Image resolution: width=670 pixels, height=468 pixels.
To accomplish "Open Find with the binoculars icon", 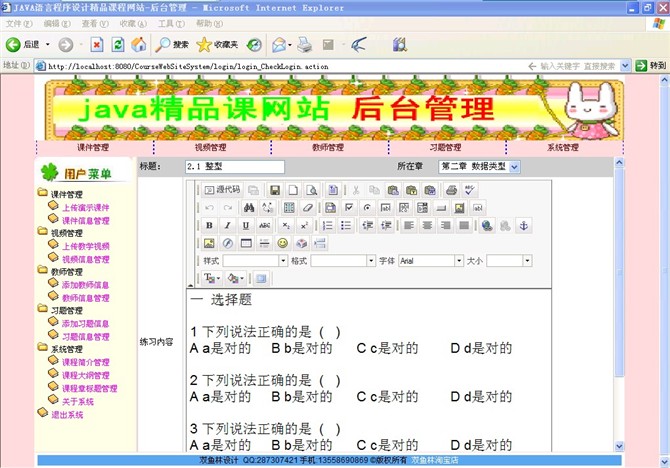I will [x=249, y=208].
